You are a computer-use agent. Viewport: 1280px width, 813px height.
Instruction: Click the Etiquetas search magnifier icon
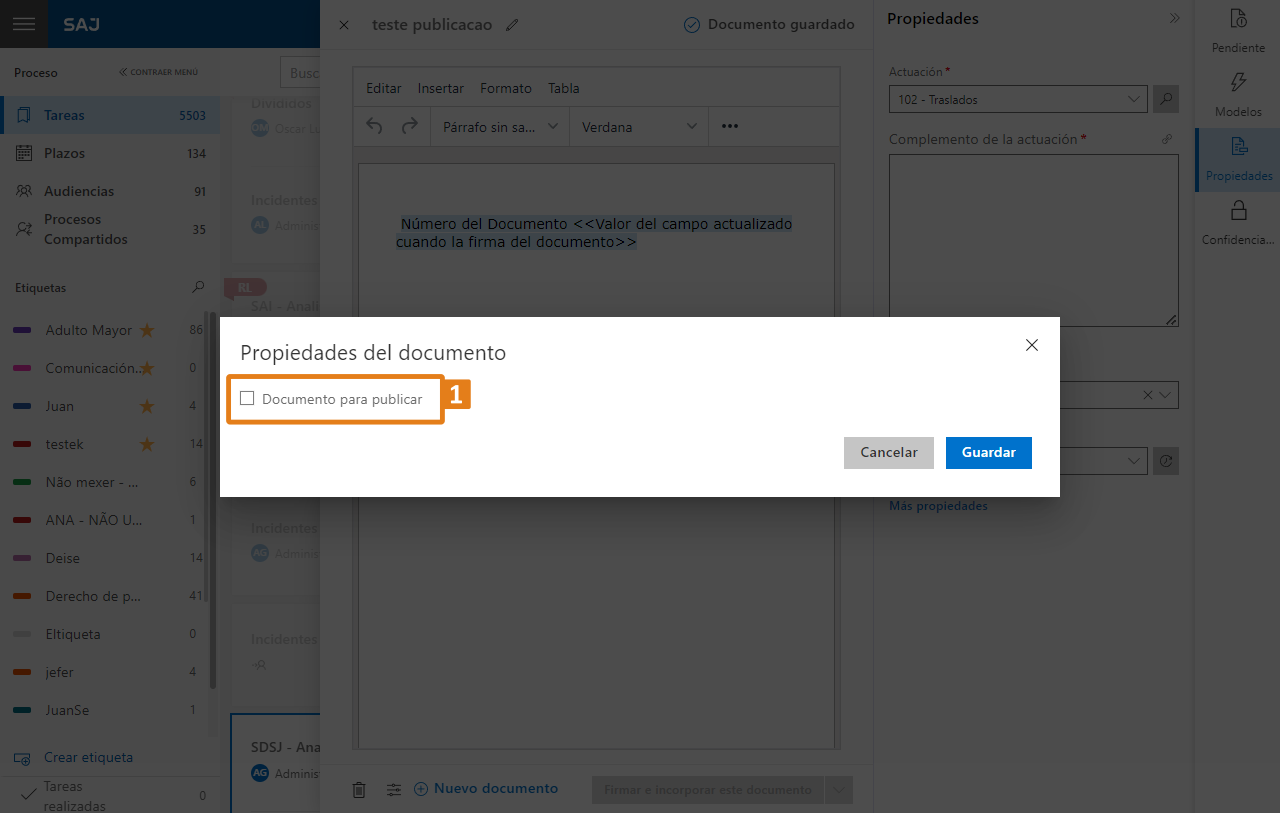(x=198, y=287)
